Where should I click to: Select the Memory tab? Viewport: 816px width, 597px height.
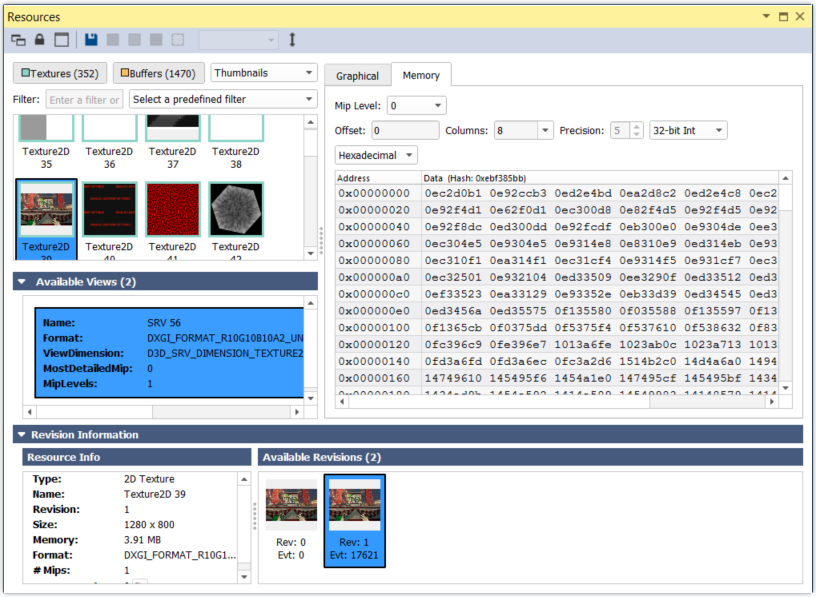[421, 75]
